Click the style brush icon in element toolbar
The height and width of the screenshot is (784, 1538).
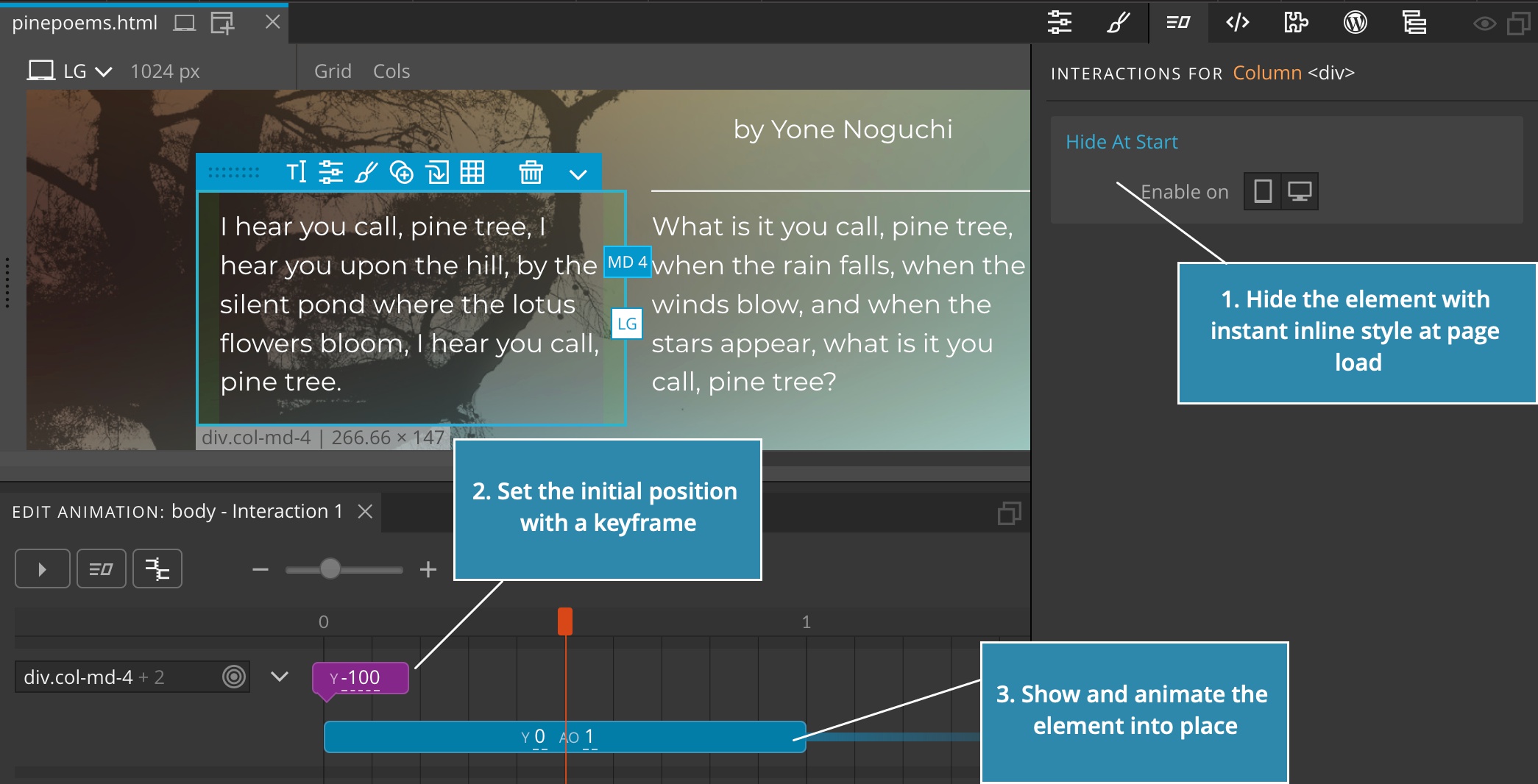pyautogui.click(x=366, y=173)
